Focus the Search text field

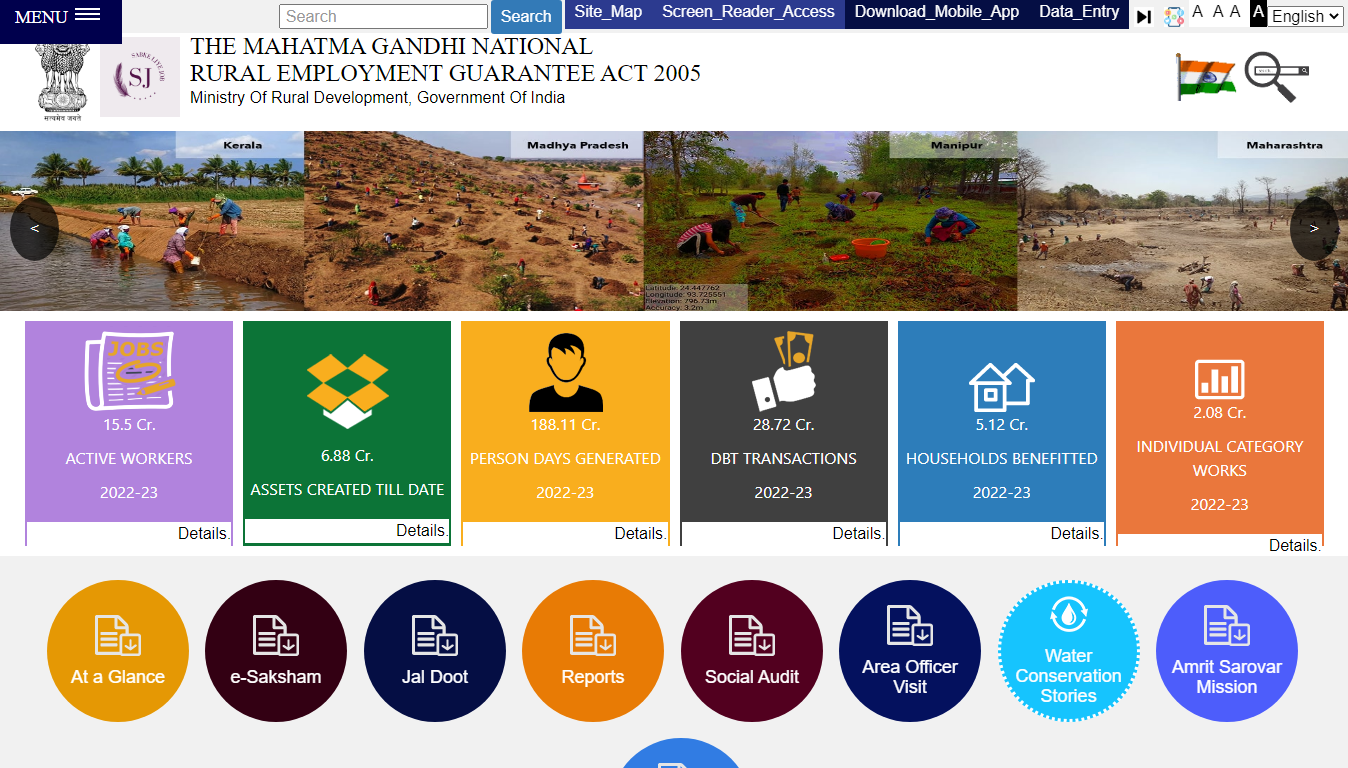[383, 16]
